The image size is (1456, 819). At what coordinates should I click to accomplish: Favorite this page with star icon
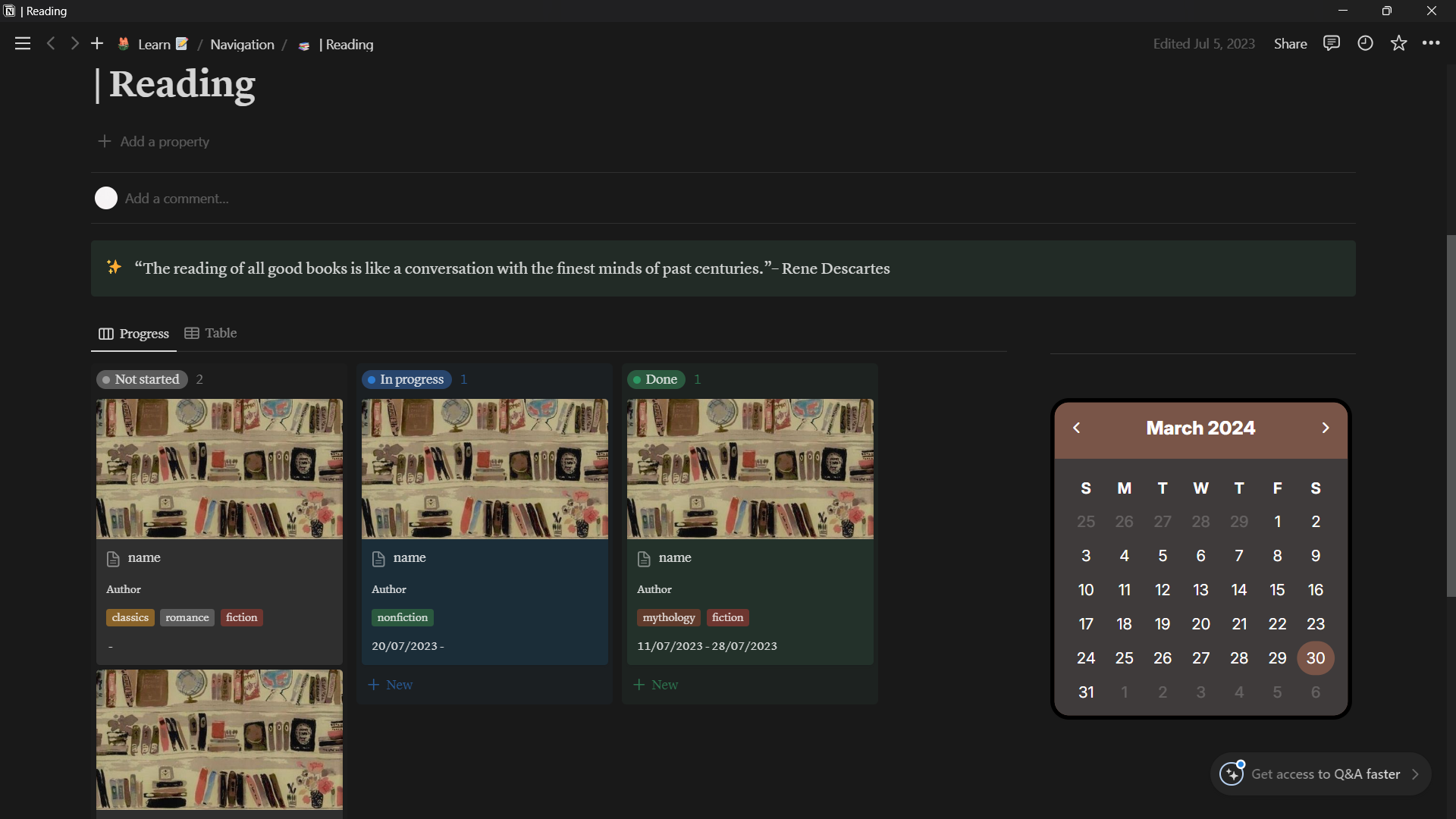(x=1398, y=43)
